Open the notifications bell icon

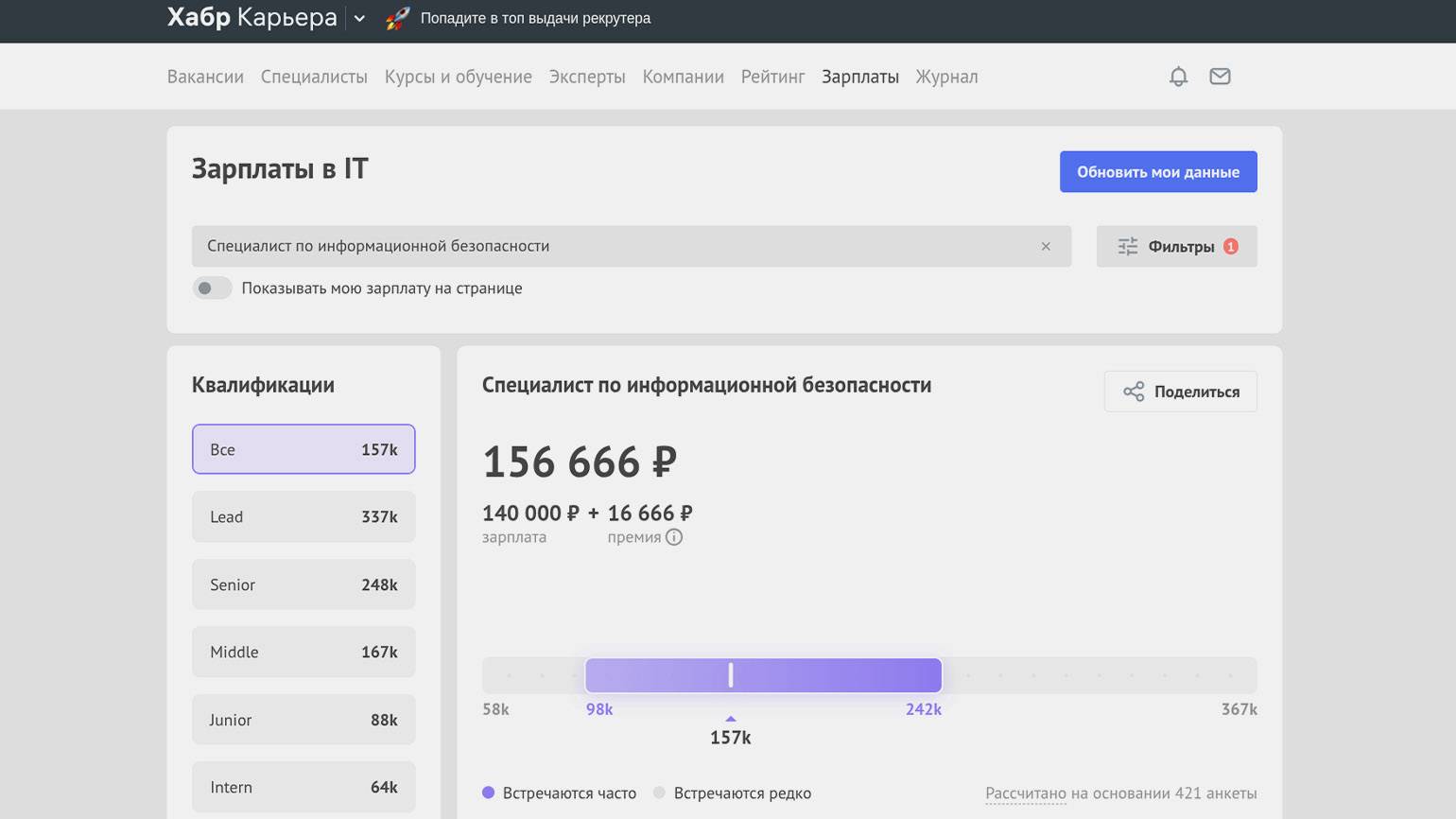click(x=1178, y=77)
